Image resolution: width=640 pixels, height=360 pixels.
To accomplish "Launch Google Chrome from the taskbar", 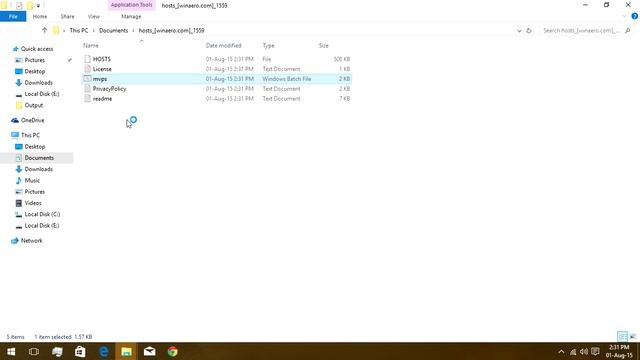I will click(x=173, y=351).
